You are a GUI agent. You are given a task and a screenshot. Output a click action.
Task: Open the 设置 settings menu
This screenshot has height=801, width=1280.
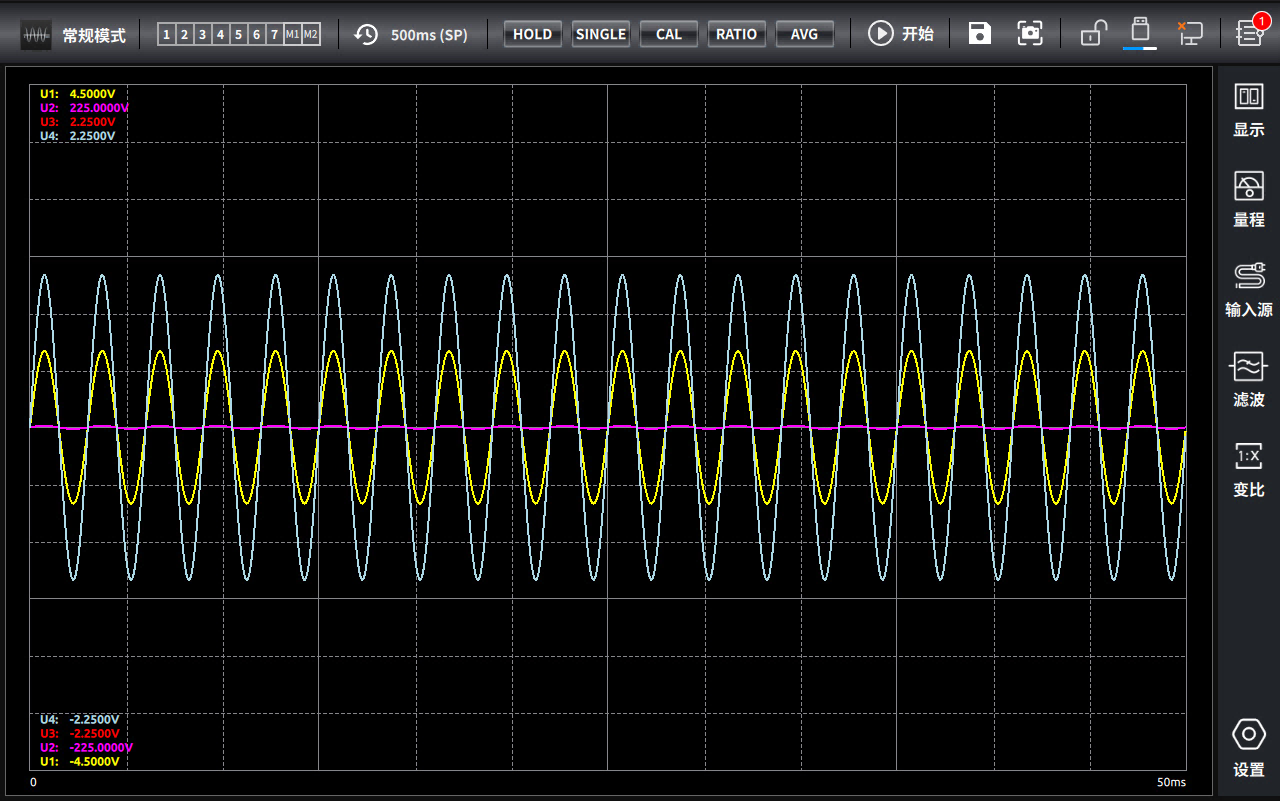pos(1249,749)
